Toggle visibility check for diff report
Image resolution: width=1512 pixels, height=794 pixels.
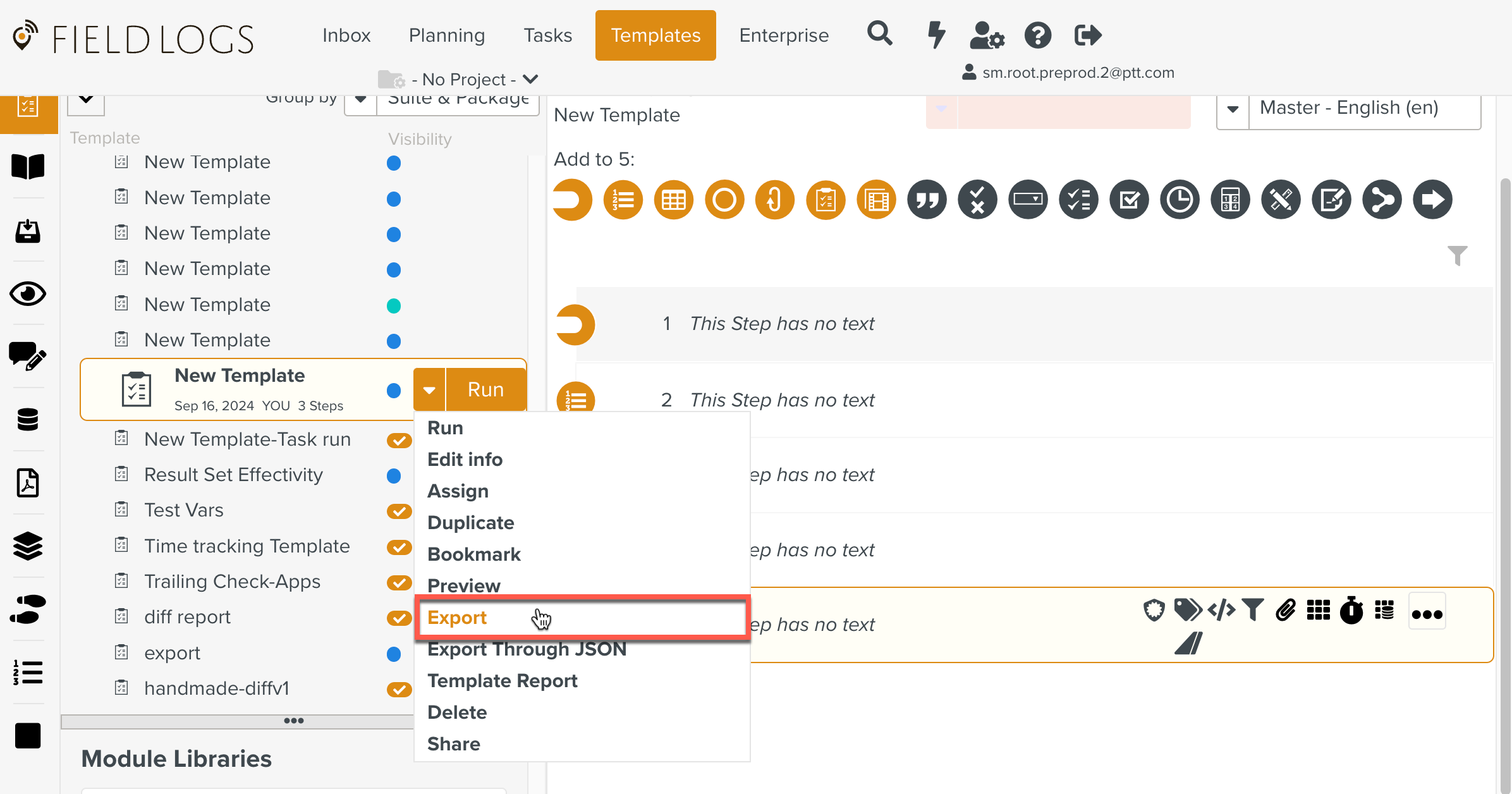pos(399,618)
